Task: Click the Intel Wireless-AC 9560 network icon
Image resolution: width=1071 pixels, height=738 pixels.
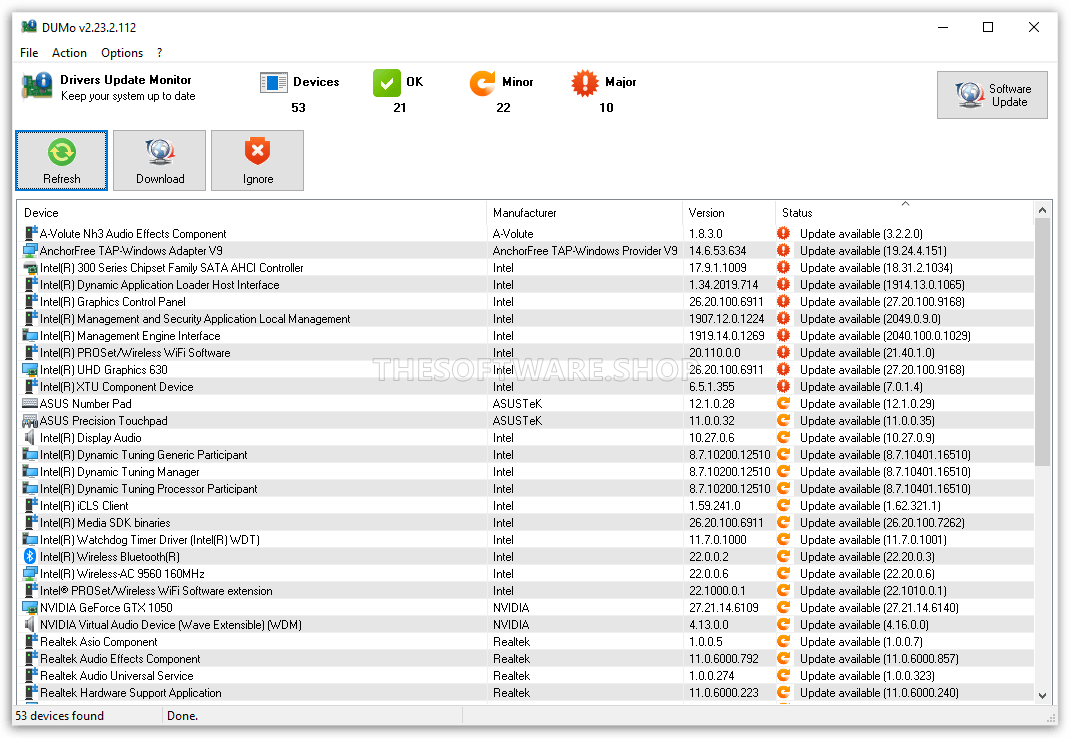Action: click(31, 573)
